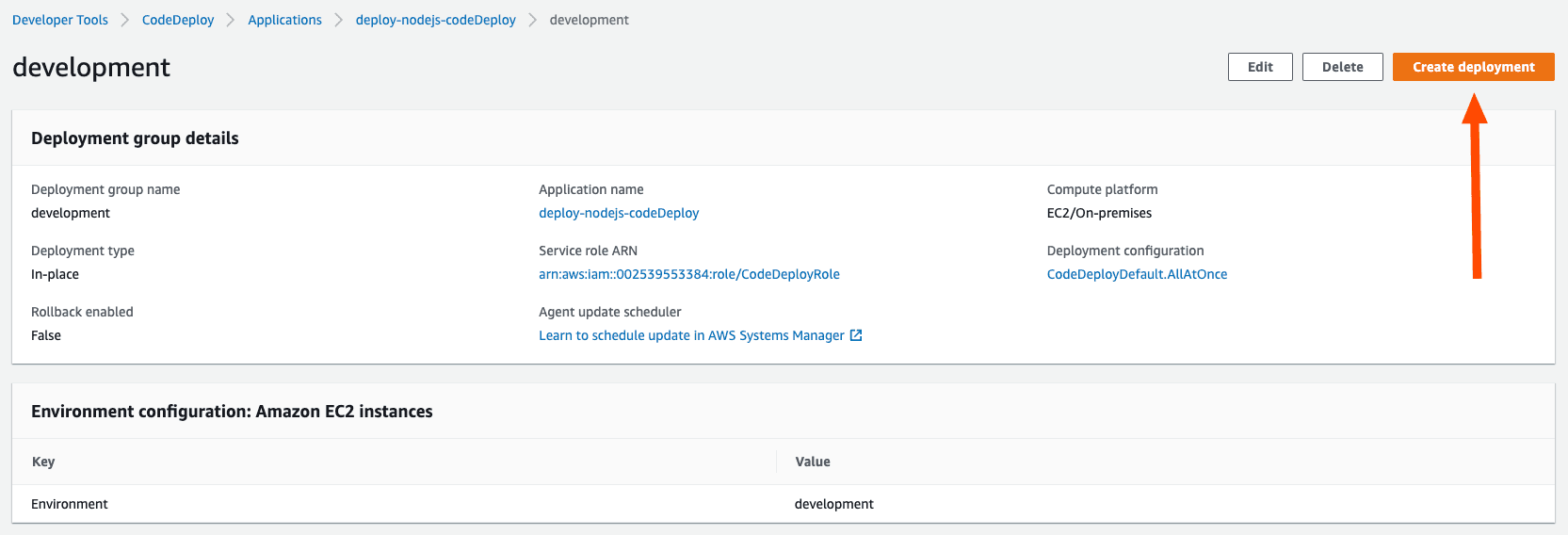Follow 'Learn to schedule update in AWS Systems Manager'

(x=691, y=335)
